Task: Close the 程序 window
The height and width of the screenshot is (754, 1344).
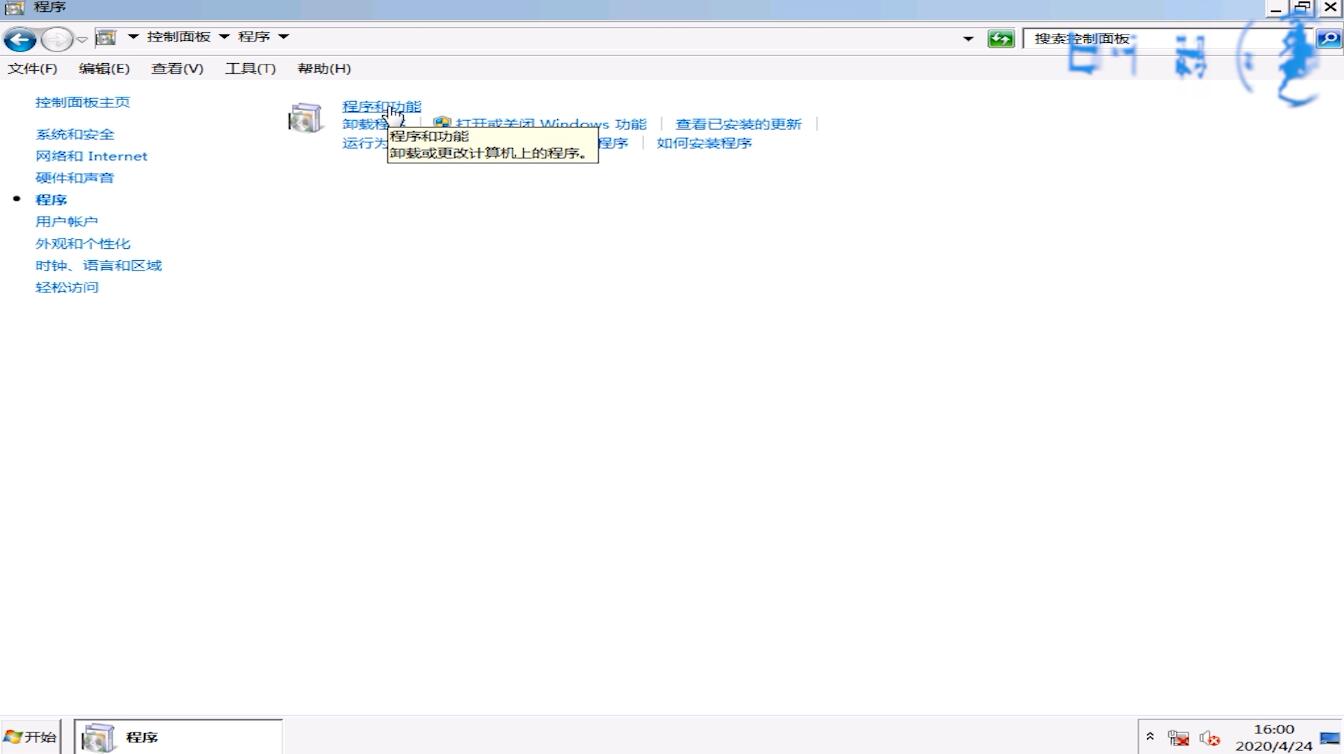Action: [1331, 8]
